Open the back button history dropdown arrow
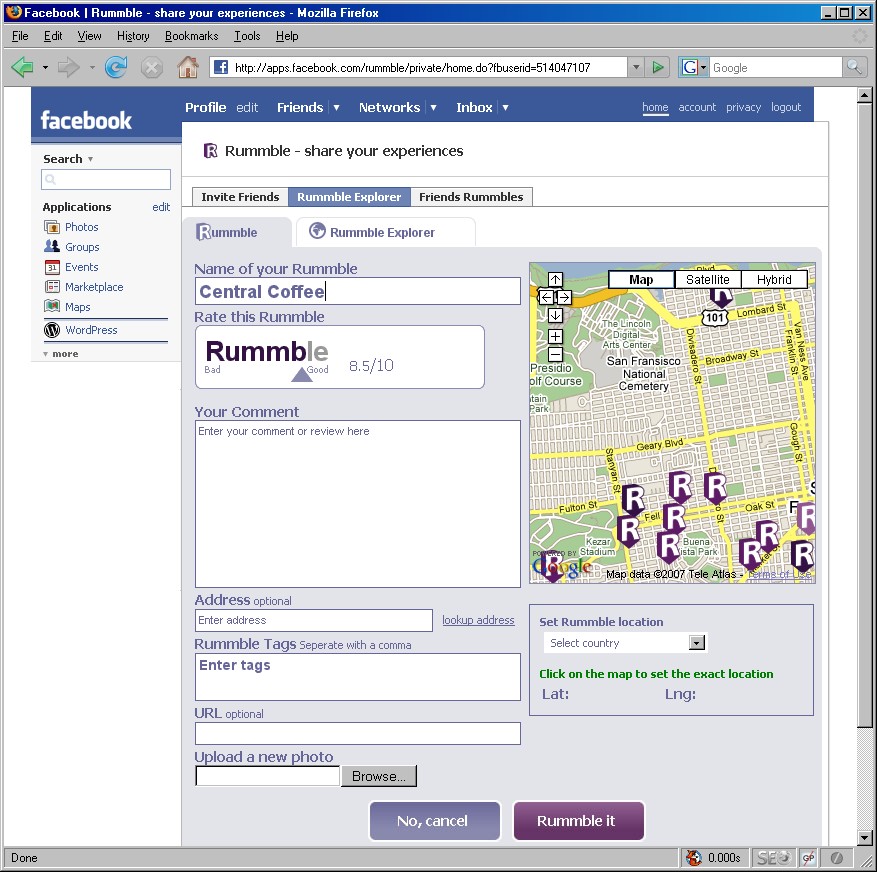The height and width of the screenshot is (872, 877). click(45, 68)
